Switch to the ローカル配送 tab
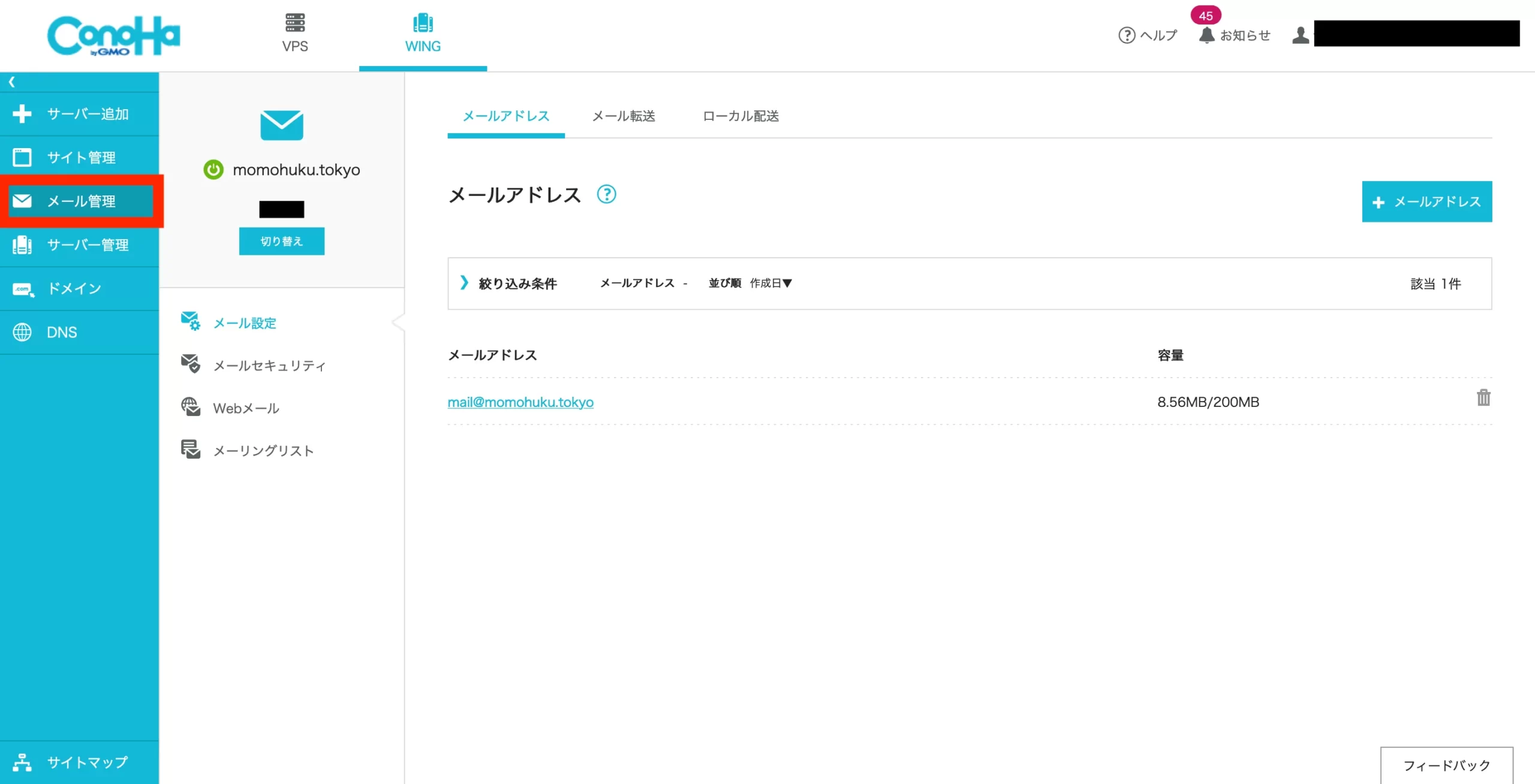Screen dimensions: 1535x784 pos(741,116)
